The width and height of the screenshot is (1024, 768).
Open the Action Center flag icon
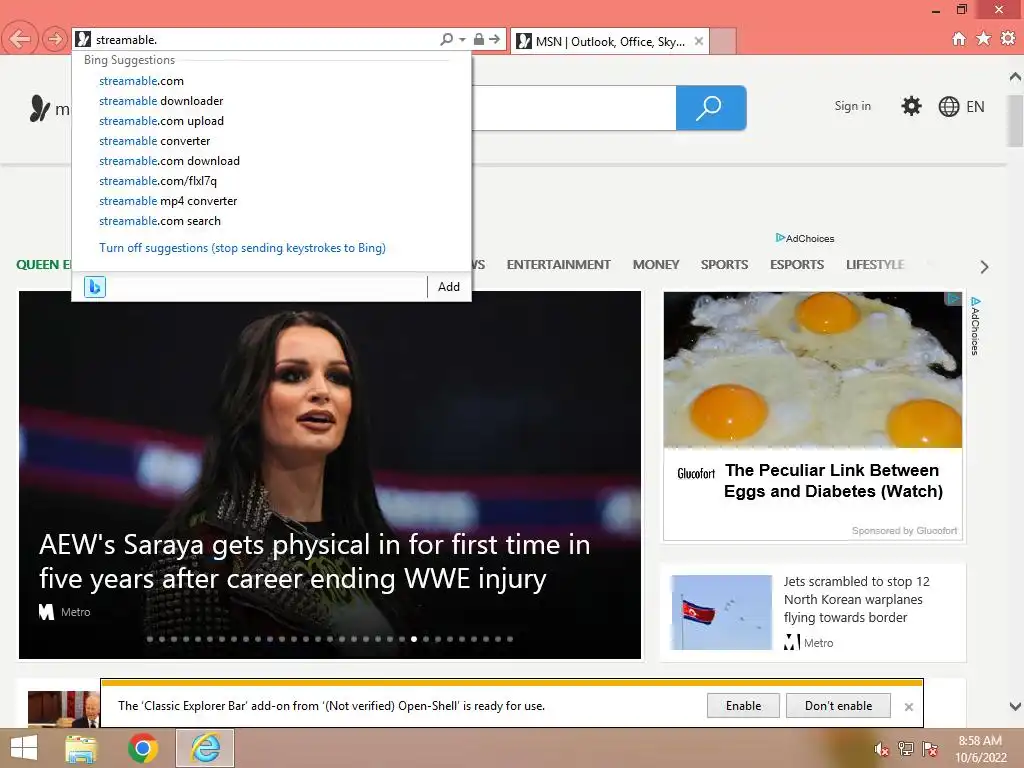tap(930, 749)
